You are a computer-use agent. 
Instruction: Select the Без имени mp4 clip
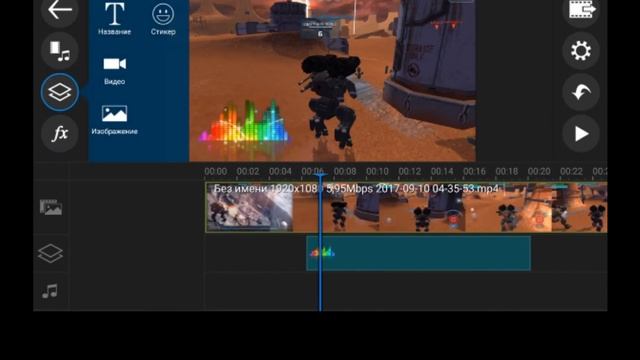pos(406,207)
